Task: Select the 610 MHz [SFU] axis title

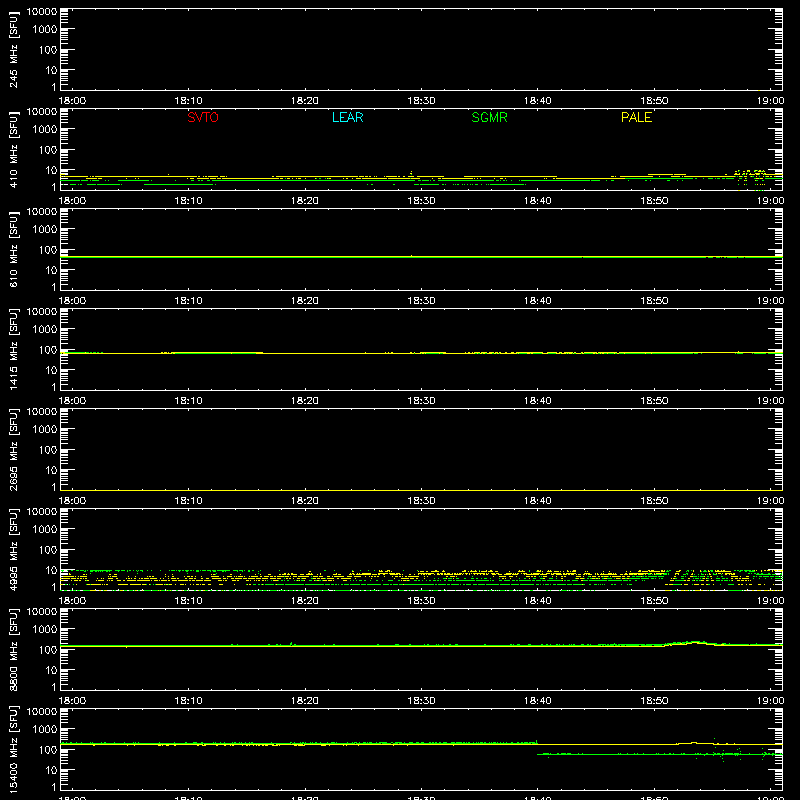Action: [13, 249]
